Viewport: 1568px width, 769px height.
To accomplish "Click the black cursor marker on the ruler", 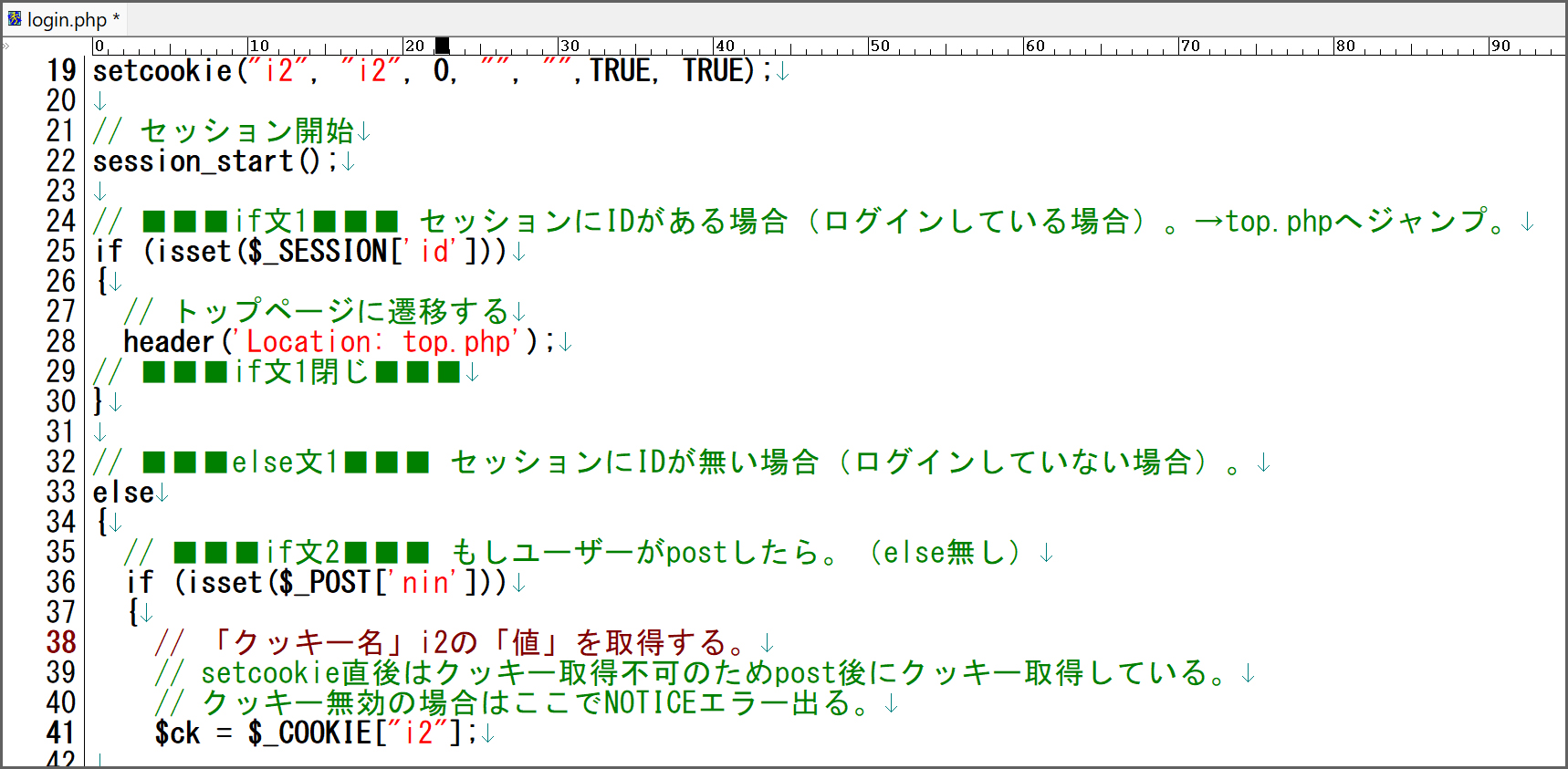I will pos(443,46).
